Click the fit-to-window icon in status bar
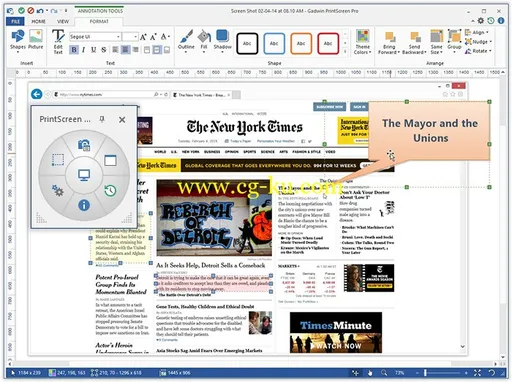Screen dimensions: 512x382 pyautogui.click(x=477, y=373)
